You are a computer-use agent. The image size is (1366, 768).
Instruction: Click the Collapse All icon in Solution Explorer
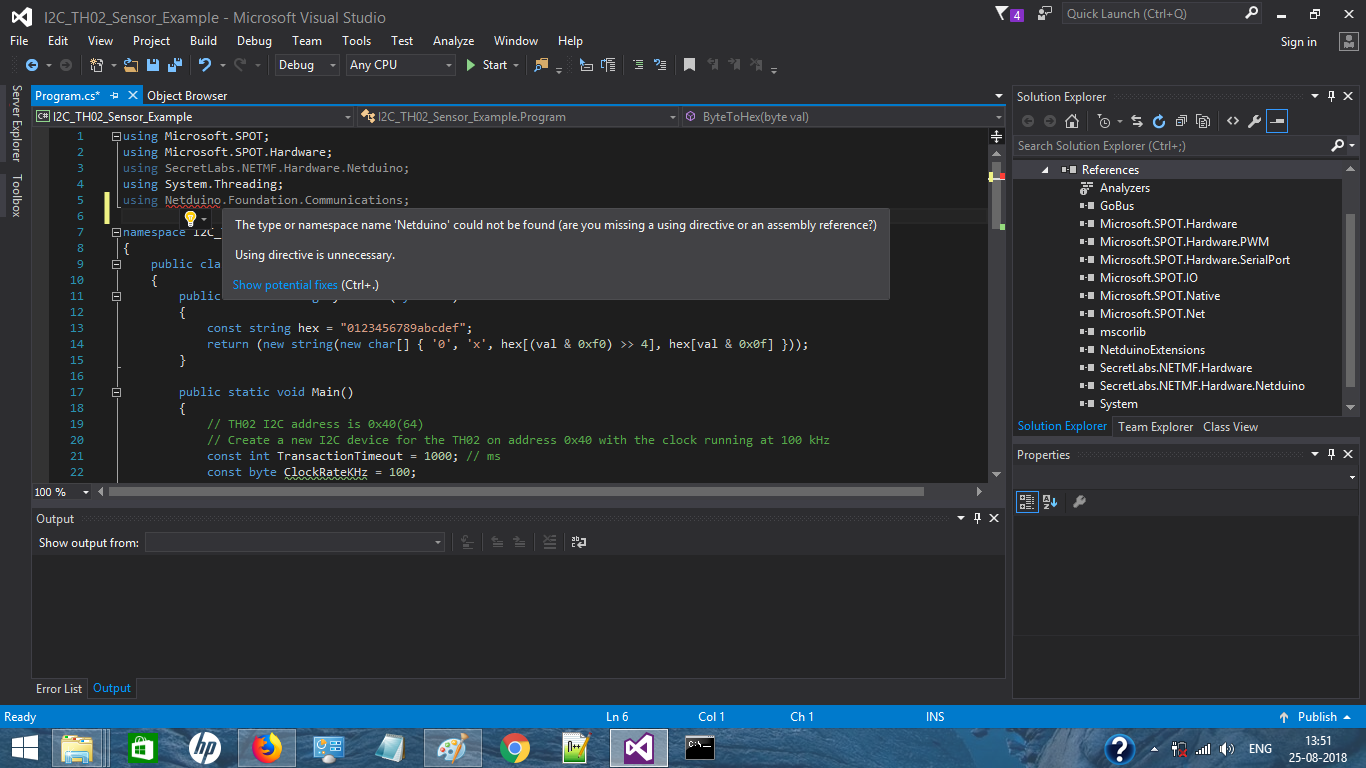pyautogui.click(x=1181, y=121)
